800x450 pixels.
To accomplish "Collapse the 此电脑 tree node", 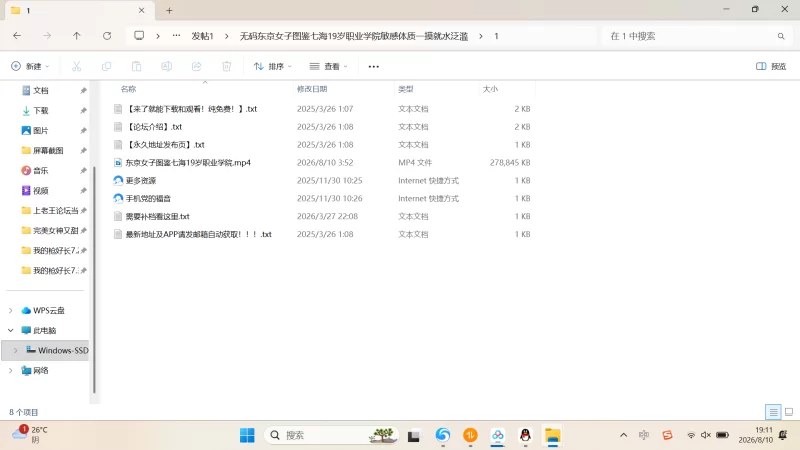I will click(11, 330).
